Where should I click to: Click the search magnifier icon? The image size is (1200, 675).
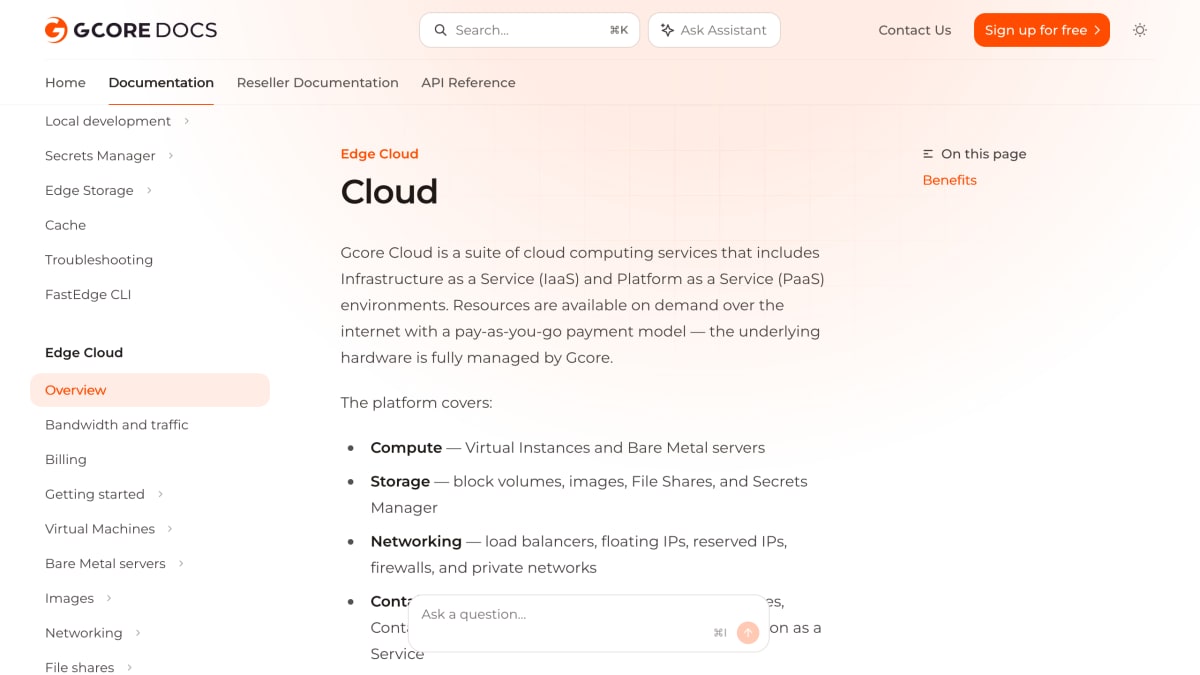click(440, 30)
